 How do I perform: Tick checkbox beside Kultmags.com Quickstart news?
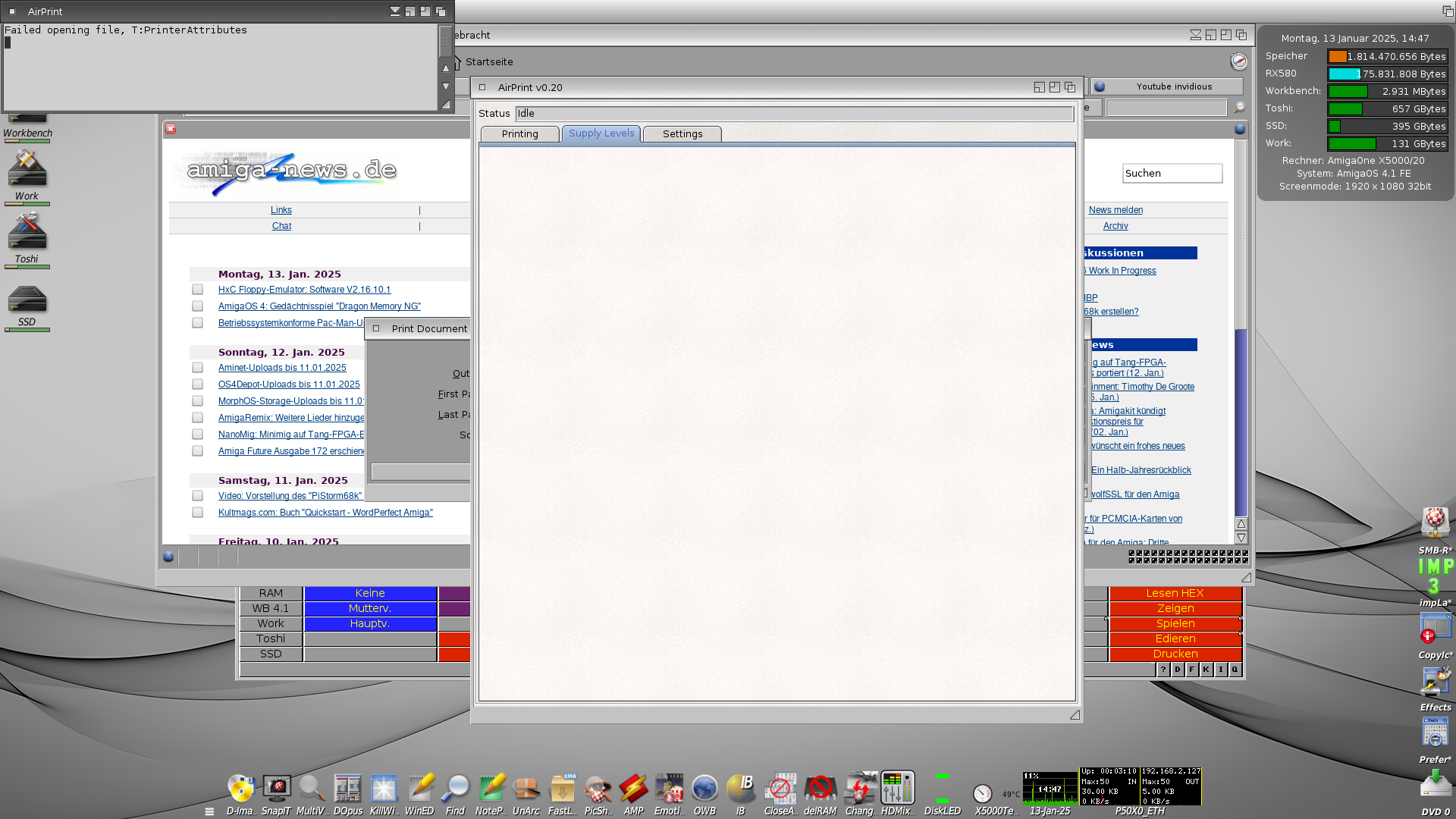197,513
